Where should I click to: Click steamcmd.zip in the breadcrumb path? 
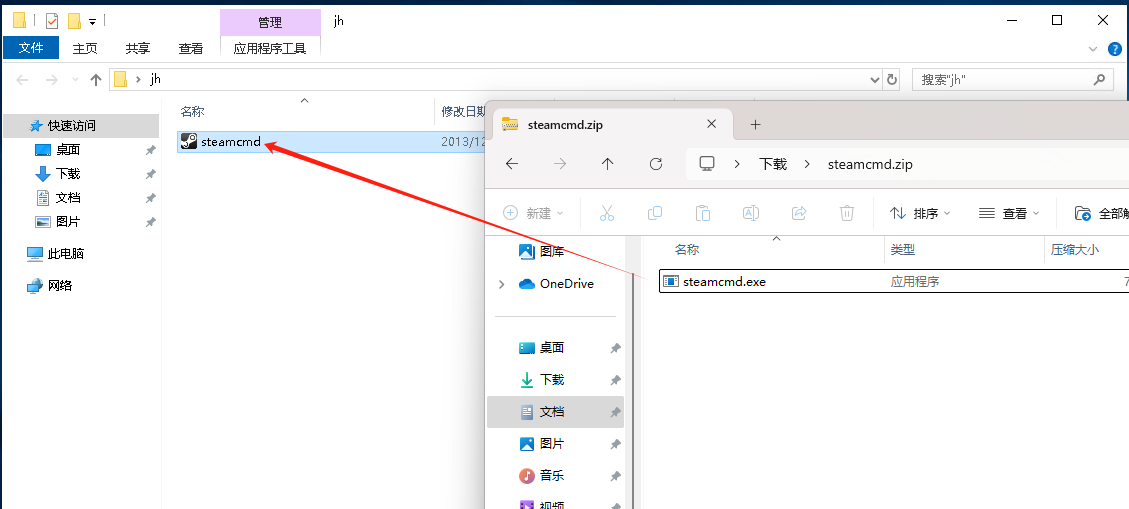(x=870, y=164)
